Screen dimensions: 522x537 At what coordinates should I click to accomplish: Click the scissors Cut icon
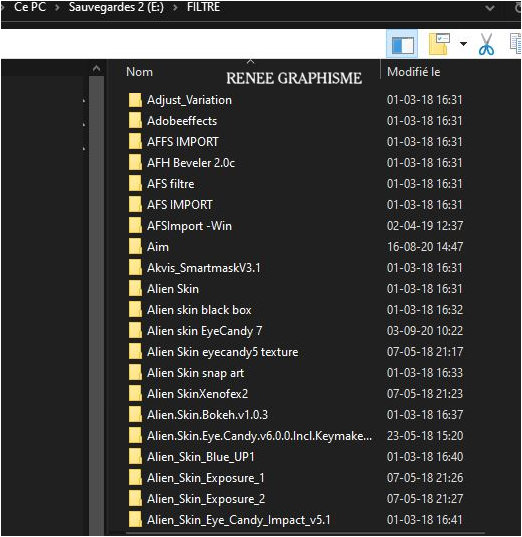(486, 44)
